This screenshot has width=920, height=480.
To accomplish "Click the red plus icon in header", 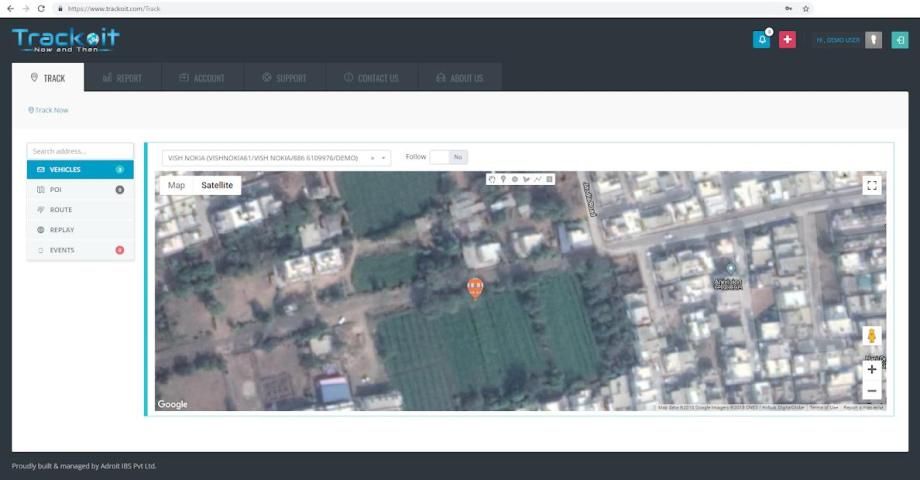I will click(x=787, y=40).
